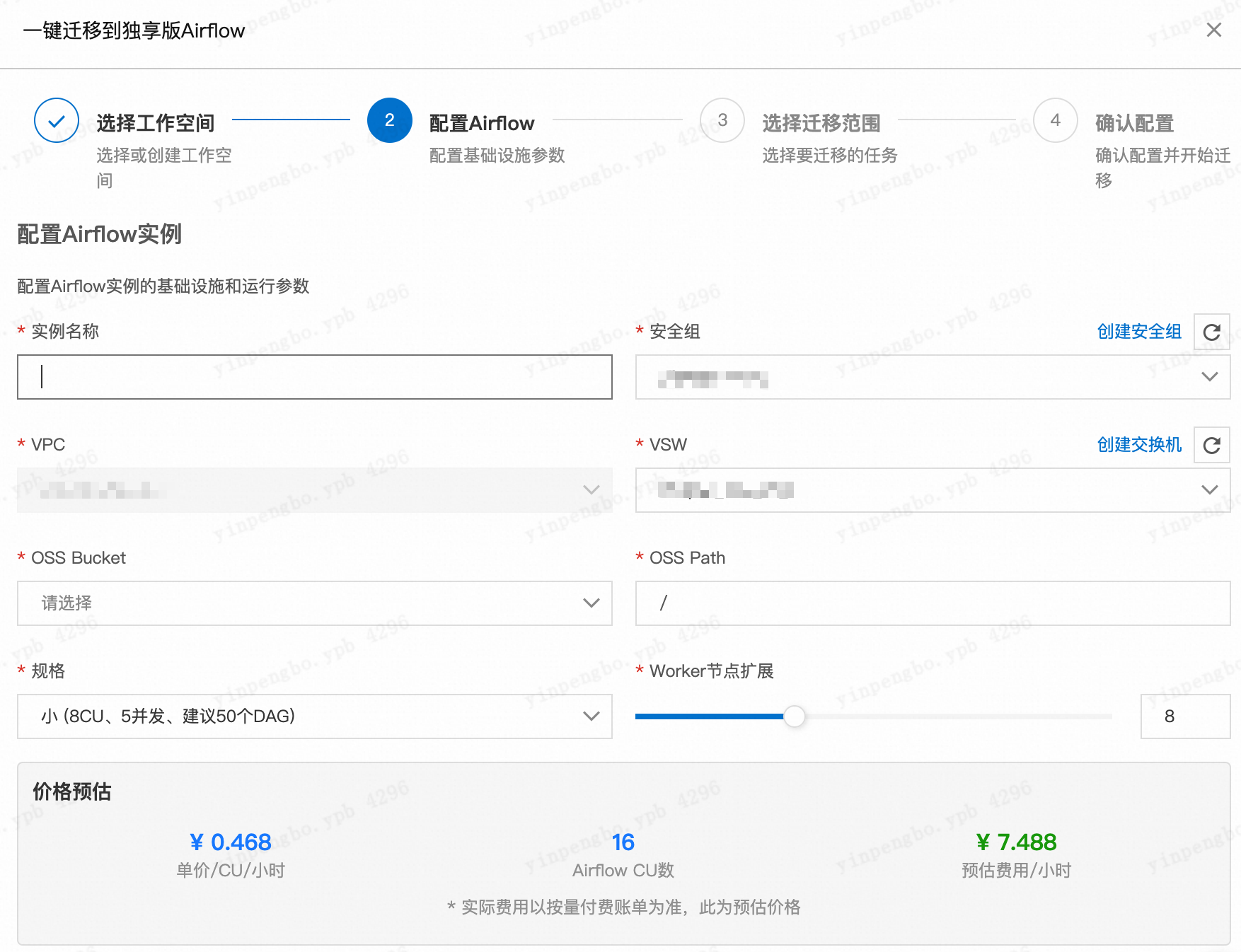Go to step 选择工作空间
Viewport: 1241px width, 952px height.
(x=156, y=123)
